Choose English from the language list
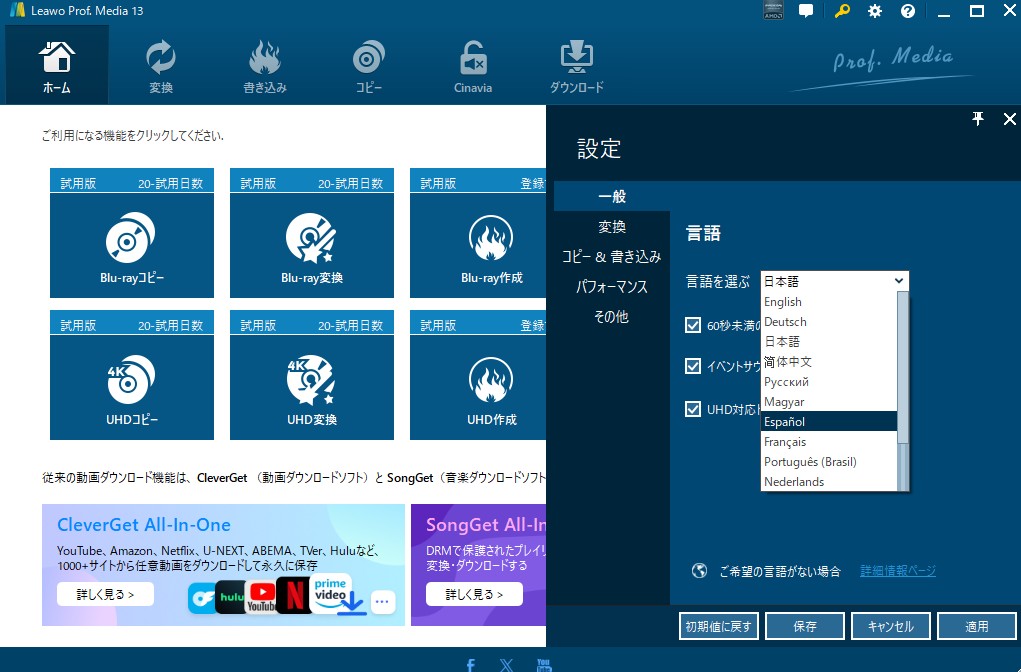 (x=829, y=301)
